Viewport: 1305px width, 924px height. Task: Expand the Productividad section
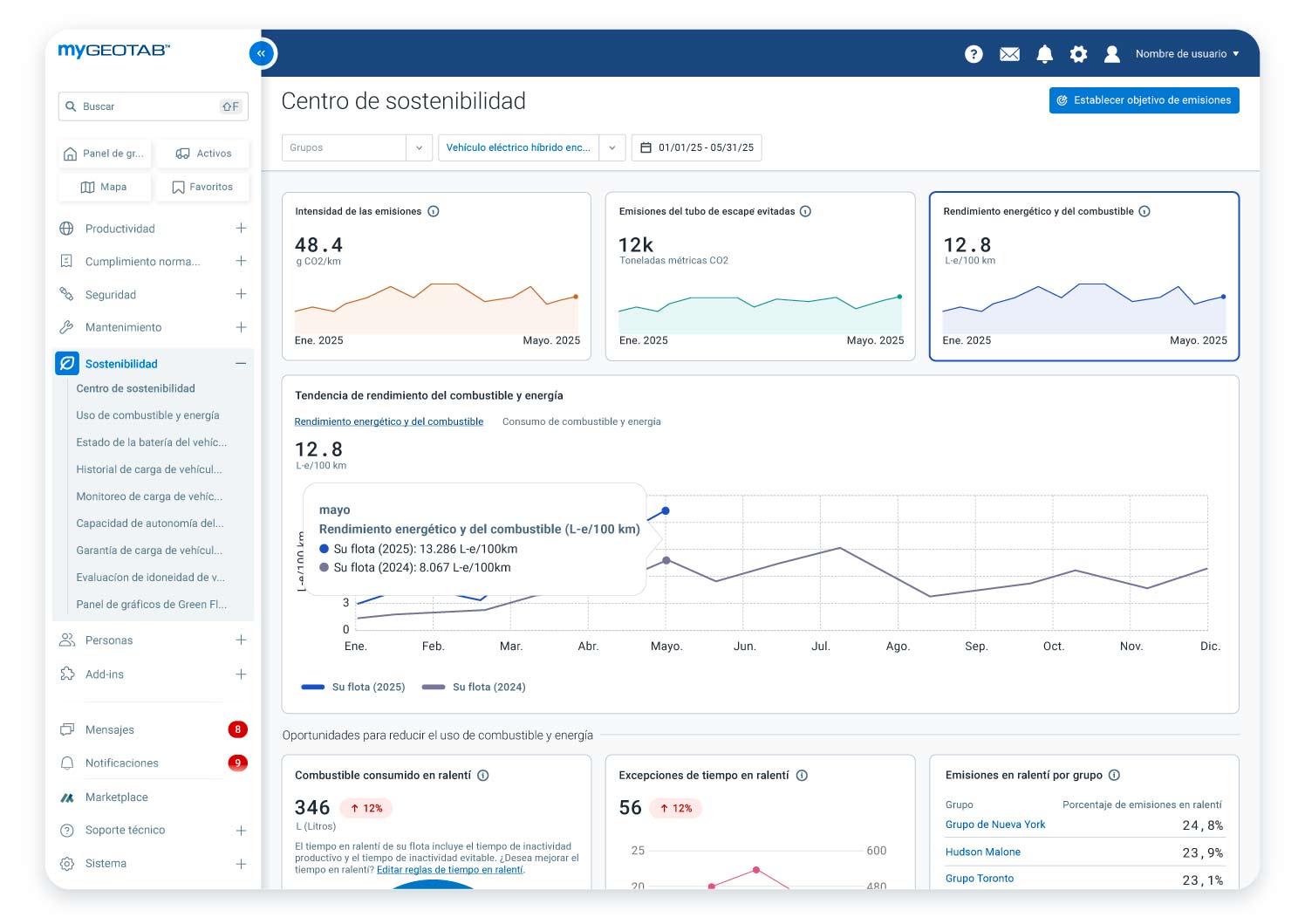coord(241,228)
